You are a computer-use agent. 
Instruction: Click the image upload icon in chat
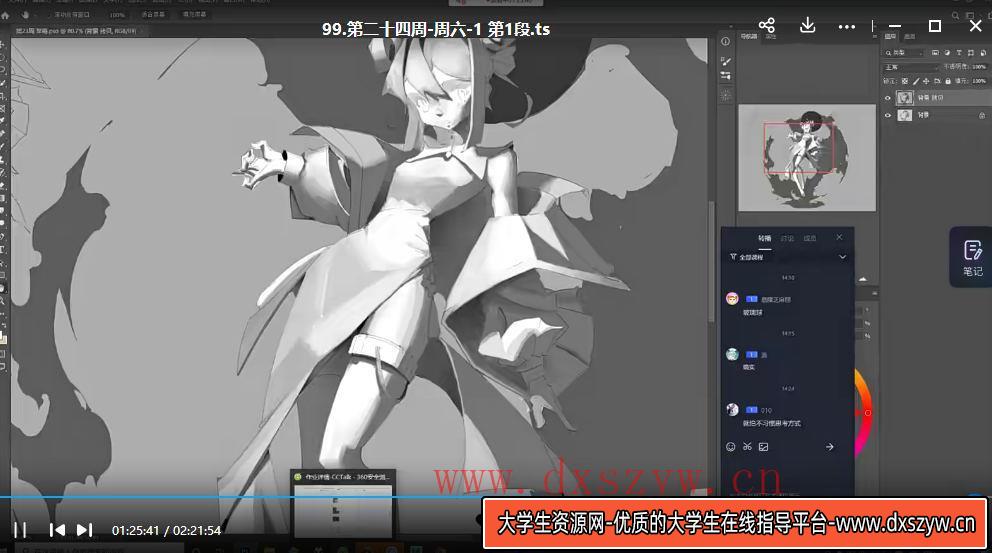click(764, 447)
